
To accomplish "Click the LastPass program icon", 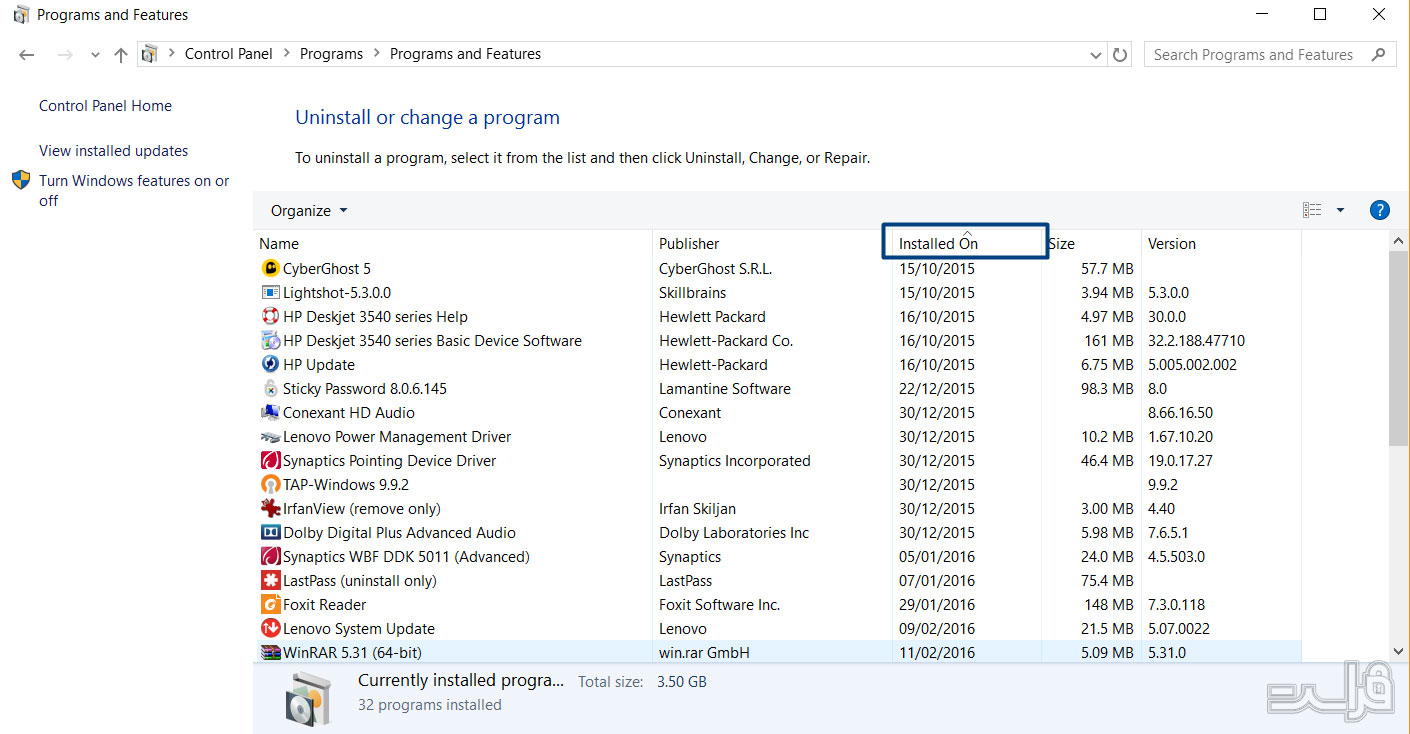I will tap(270, 580).
